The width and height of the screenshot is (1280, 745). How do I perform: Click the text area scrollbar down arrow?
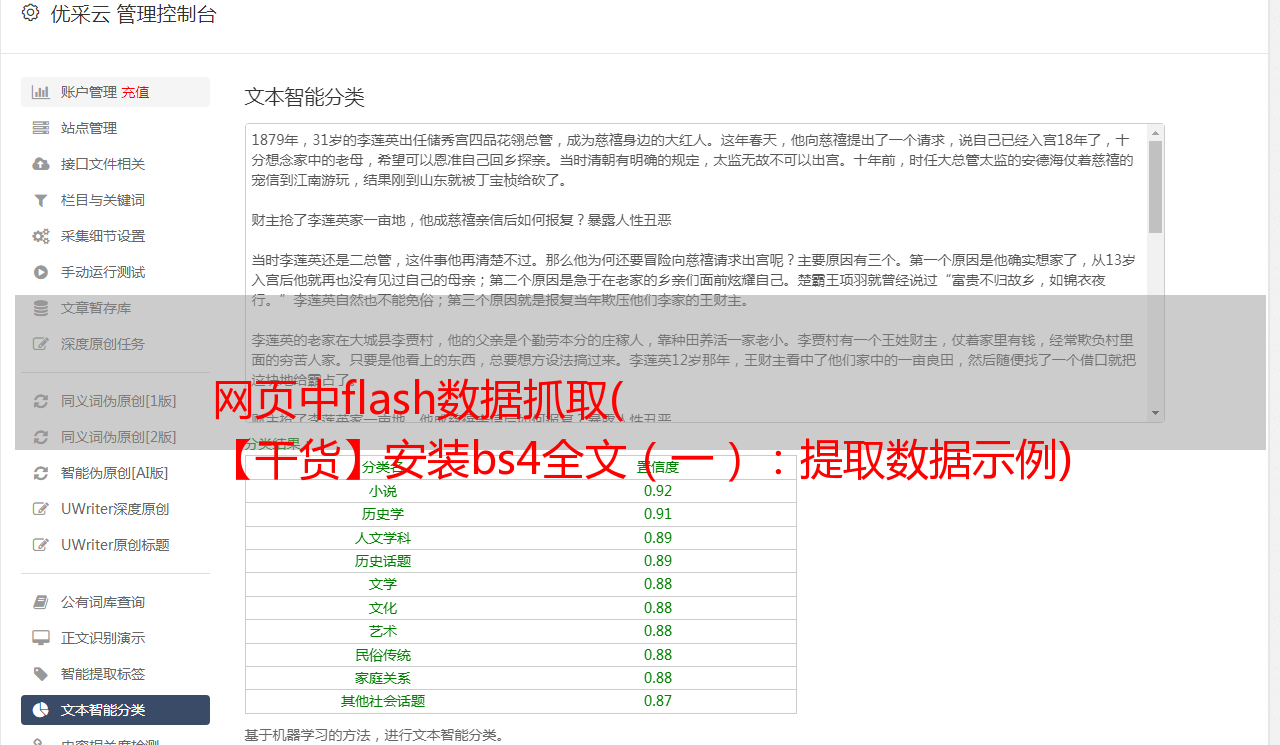[x=1155, y=413]
